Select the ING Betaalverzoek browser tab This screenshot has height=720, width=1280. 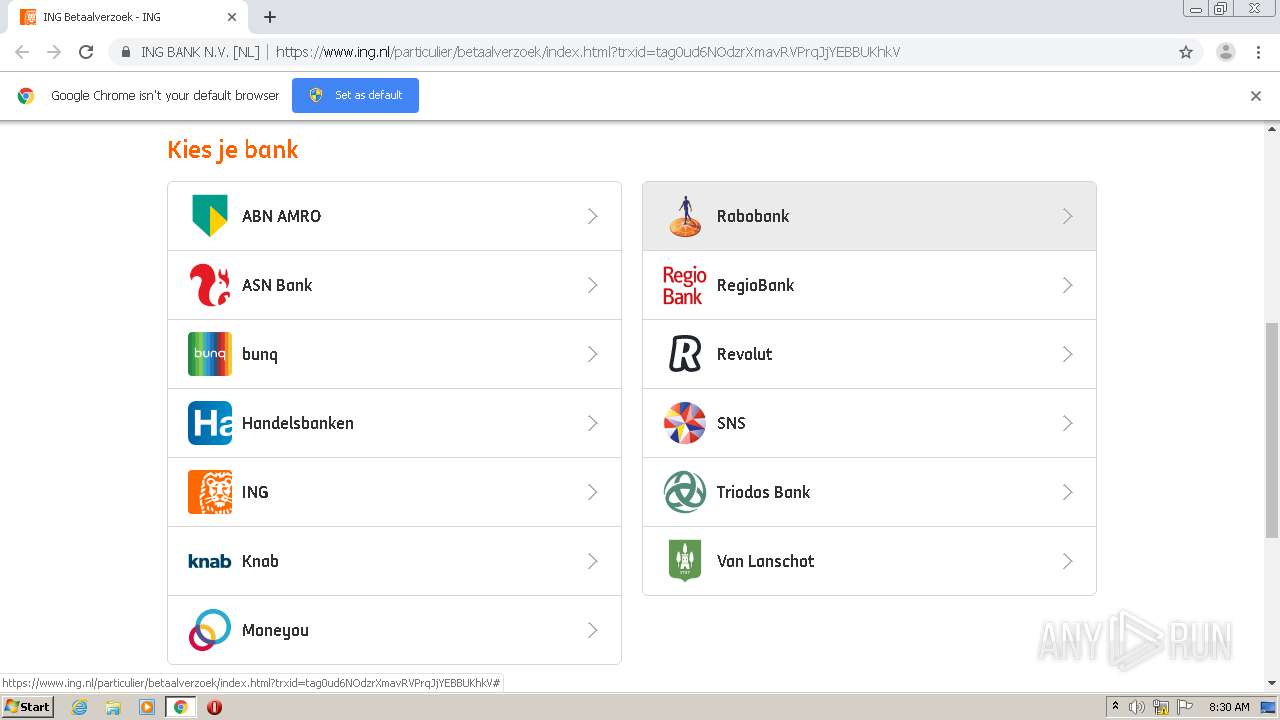[x=120, y=17]
